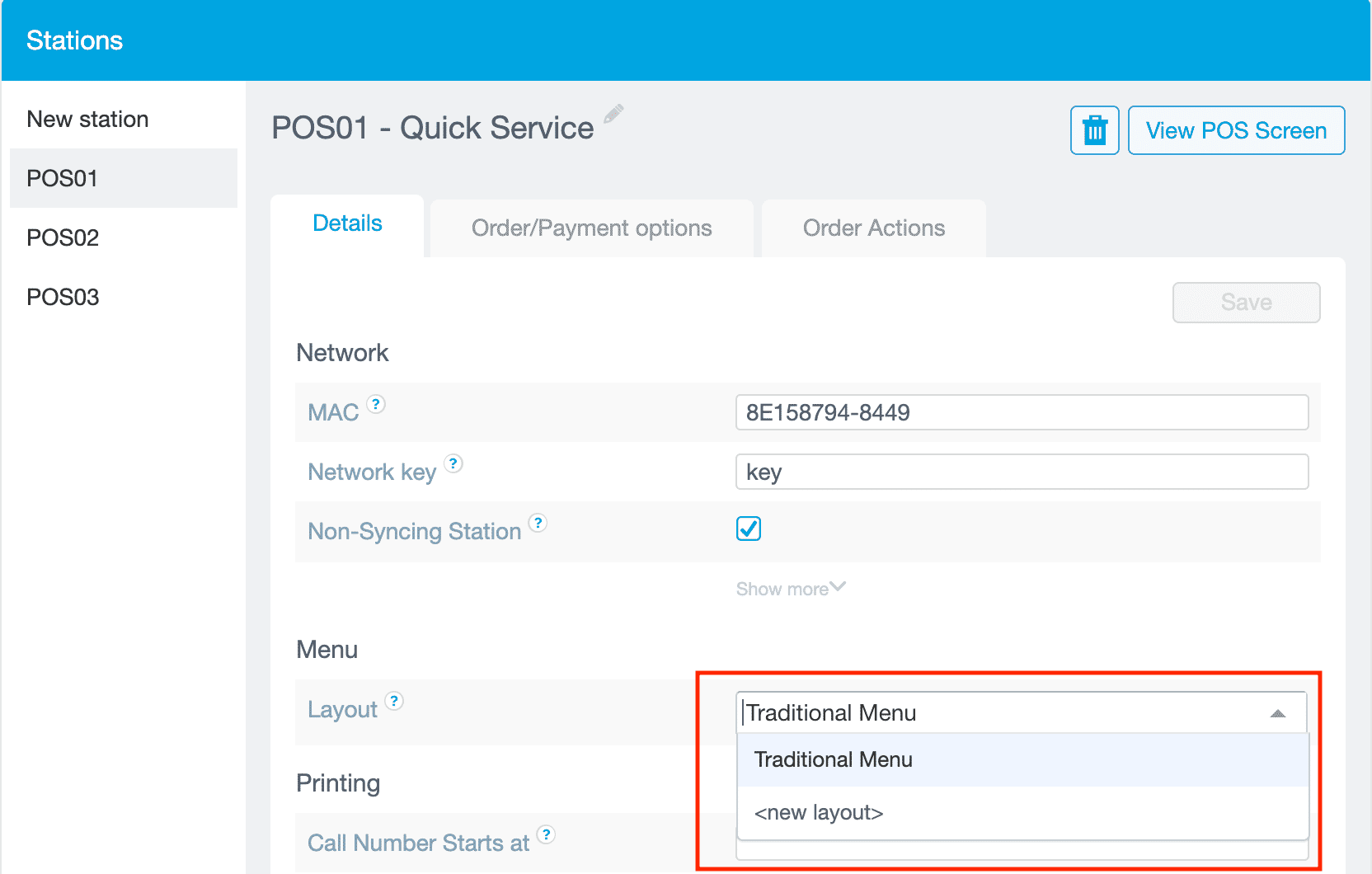Click into the MAC address input field
The width and height of the screenshot is (1372, 874).
coord(1022,412)
